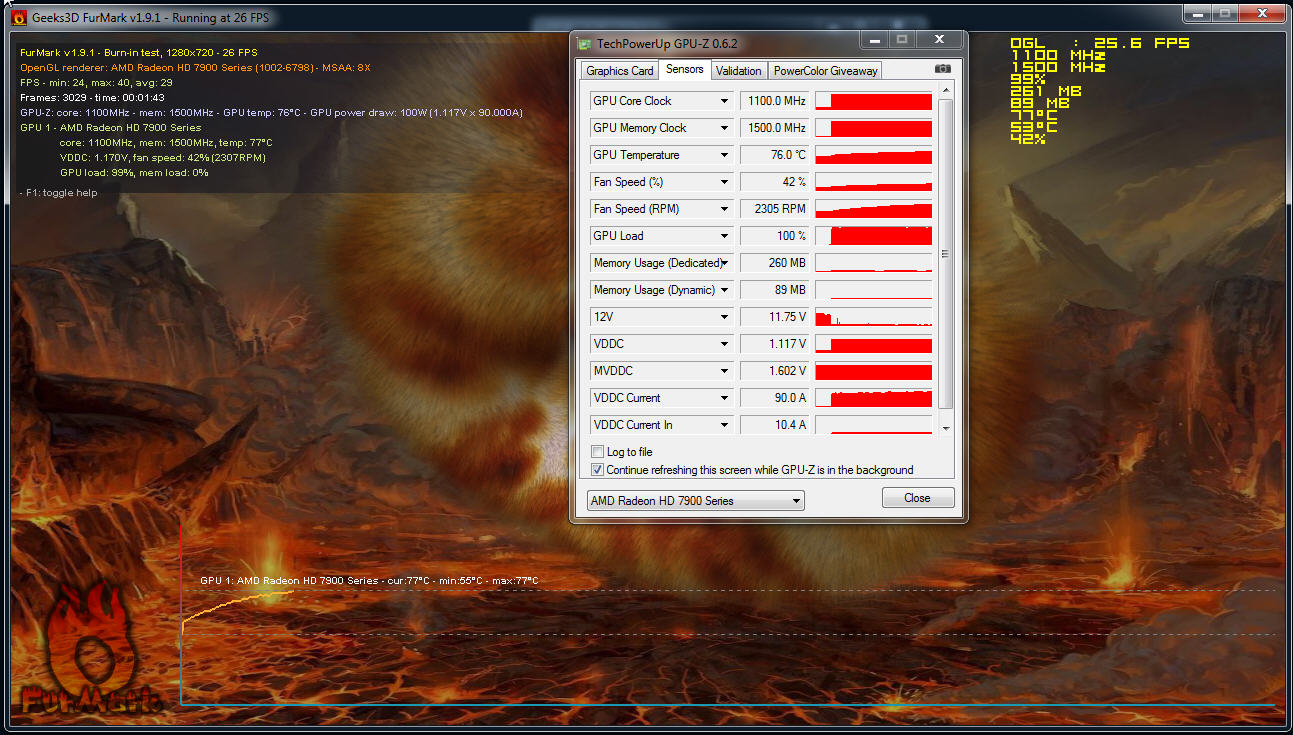Click the VDDC Current value 90.0 A
1293x735 pixels.
click(775, 398)
